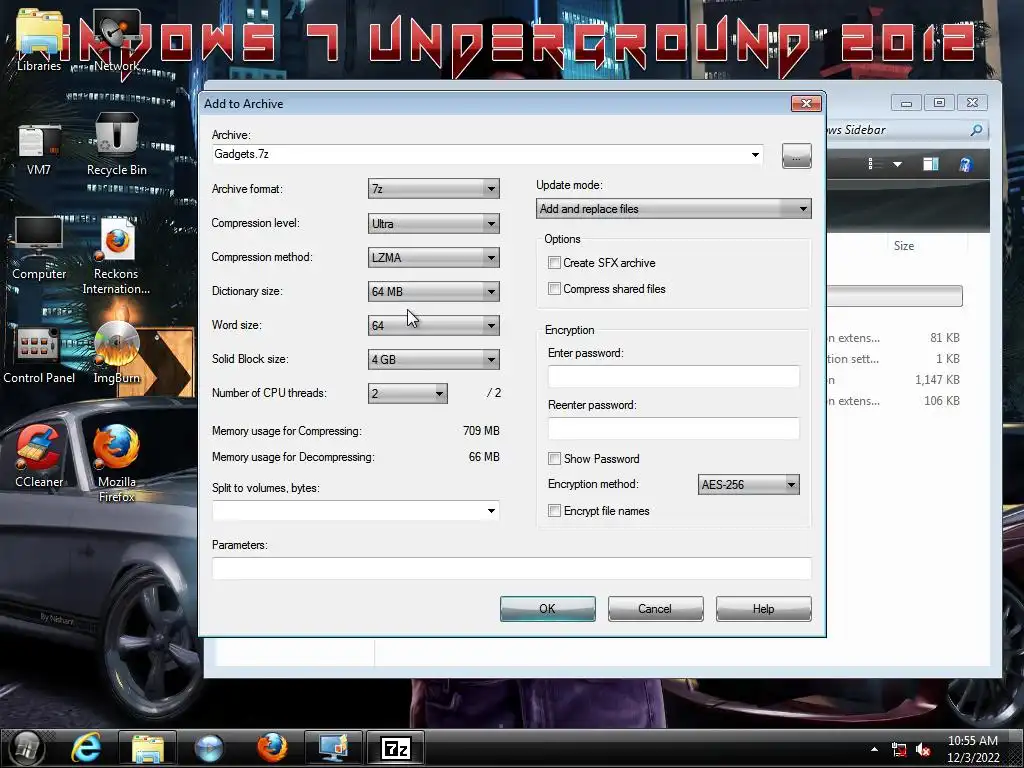Select the 1 KB file row
1024x768 pixels.
[893, 359]
